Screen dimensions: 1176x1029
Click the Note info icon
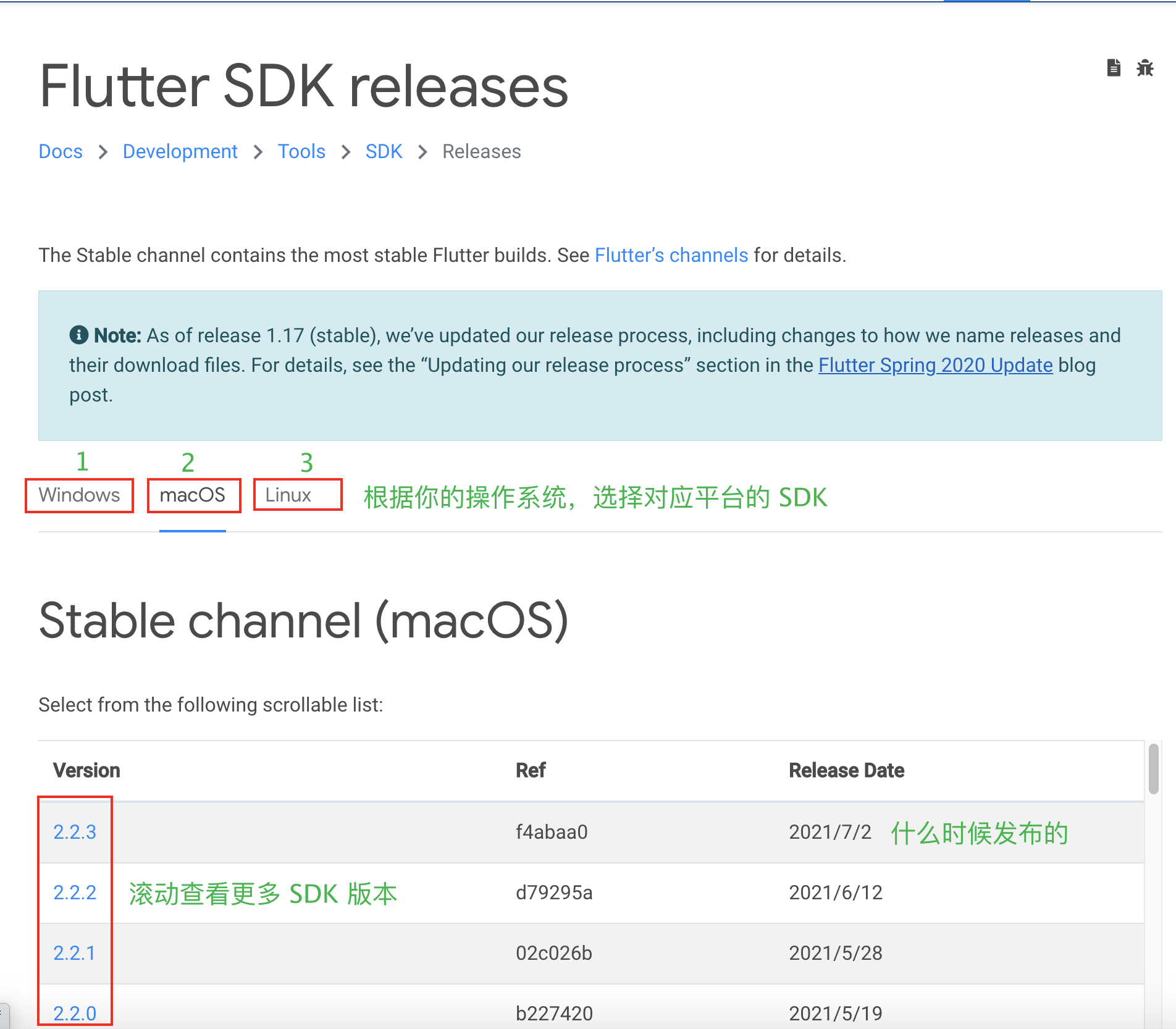(x=78, y=335)
